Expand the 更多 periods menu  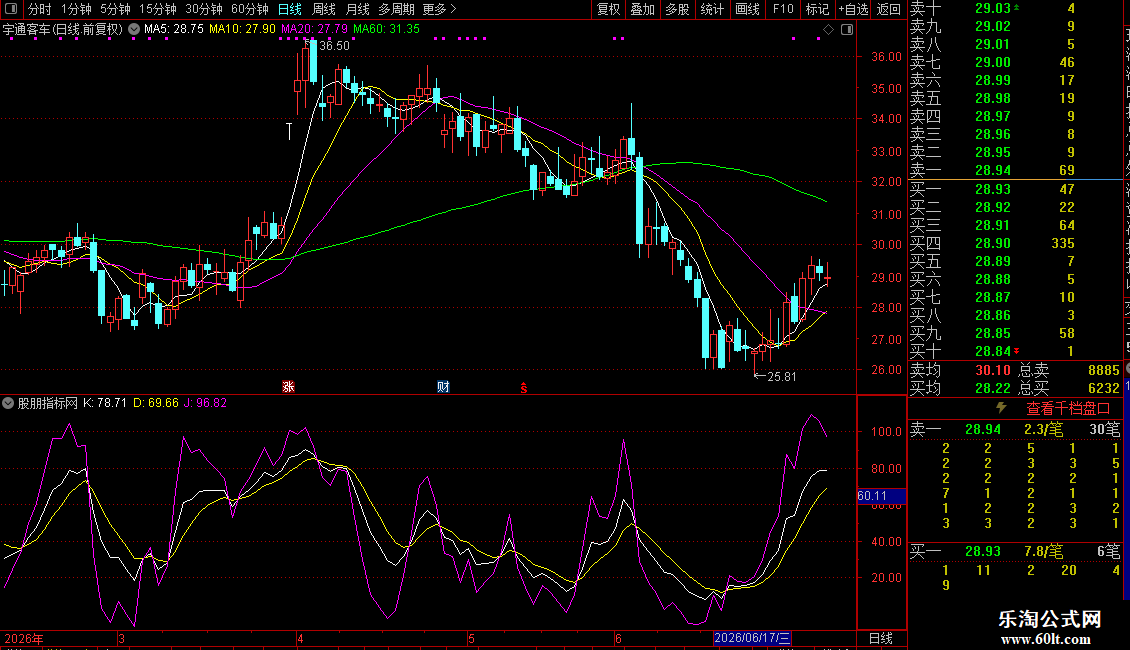(x=439, y=9)
